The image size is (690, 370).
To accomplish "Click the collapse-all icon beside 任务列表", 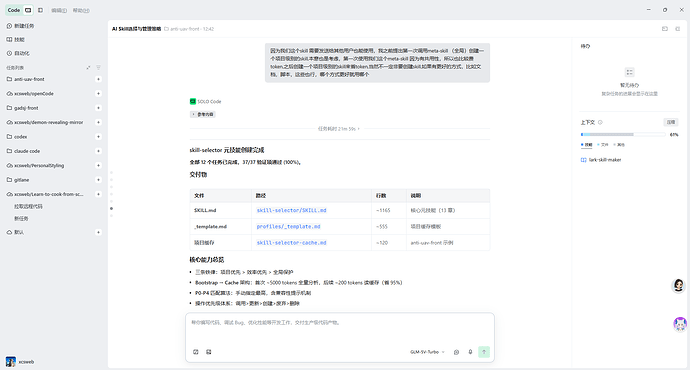I will point(88,68).
